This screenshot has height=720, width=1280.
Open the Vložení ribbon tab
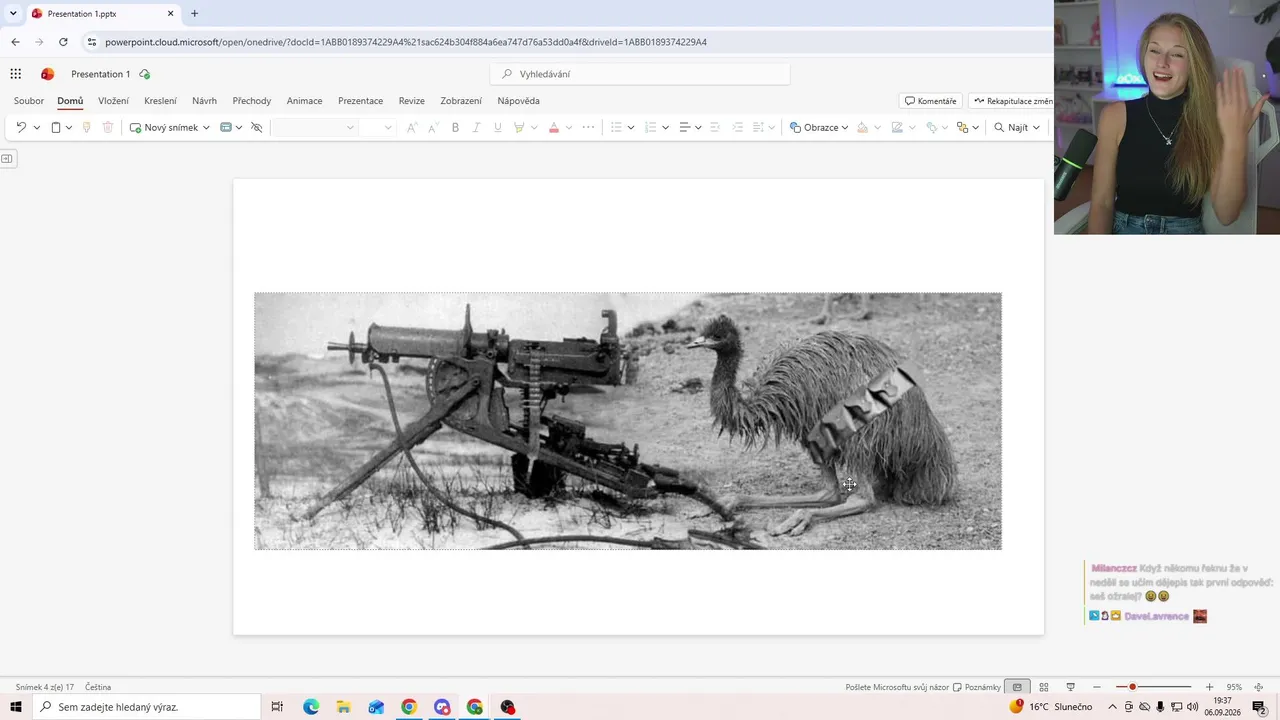(x=113, y=101)
